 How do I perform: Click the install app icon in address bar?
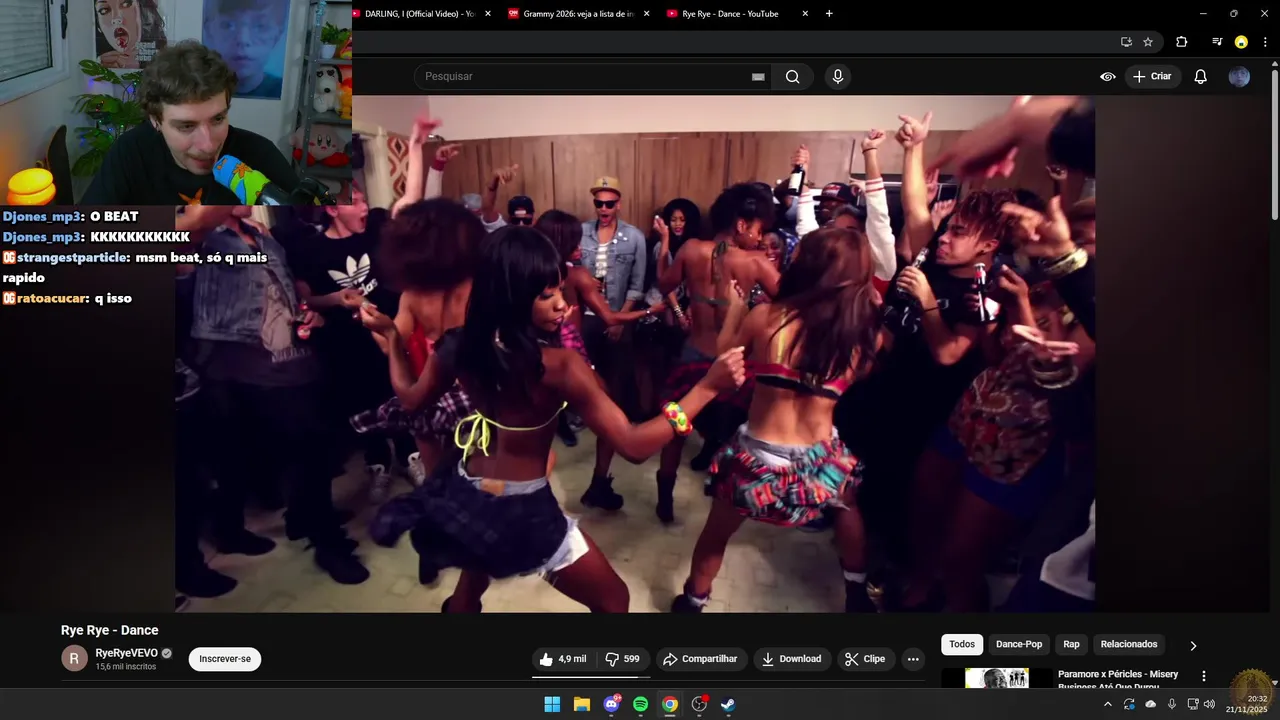click(x=1126, y=42)
